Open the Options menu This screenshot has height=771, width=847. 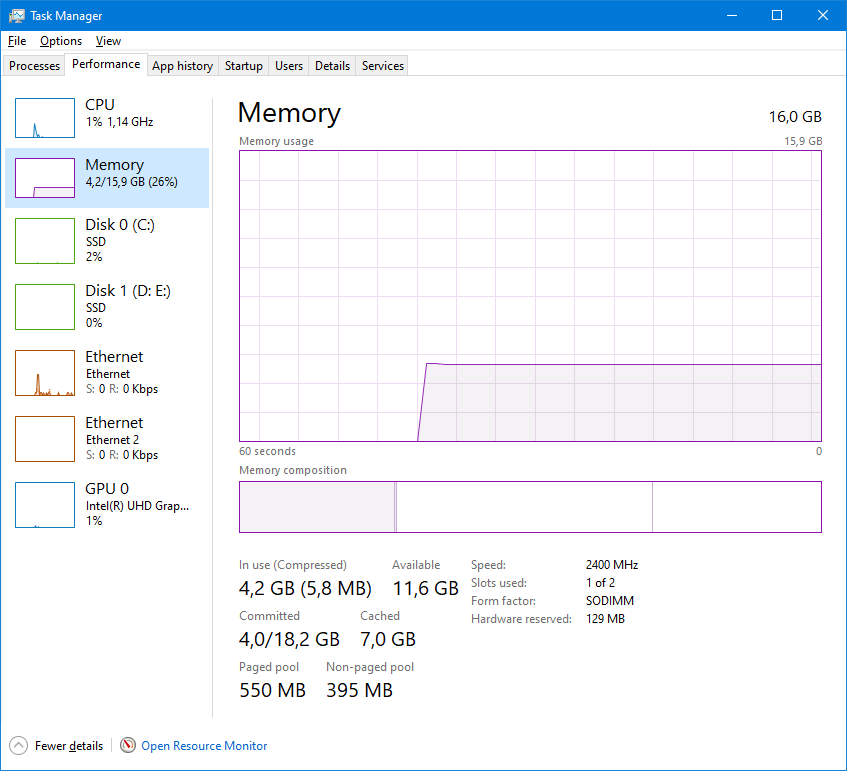[x=61, y=41]
